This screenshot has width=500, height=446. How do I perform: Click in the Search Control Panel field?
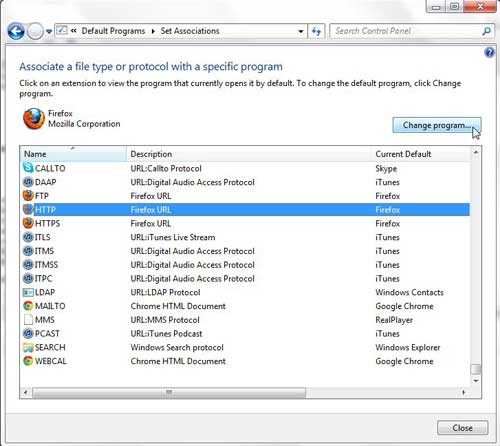(407, 31)
